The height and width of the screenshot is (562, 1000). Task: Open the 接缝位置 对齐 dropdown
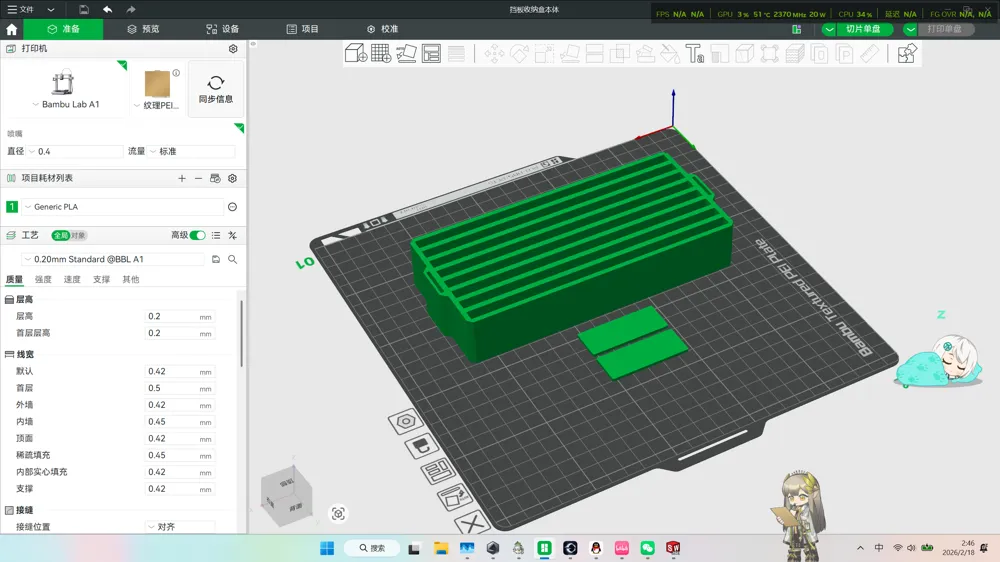180,527
